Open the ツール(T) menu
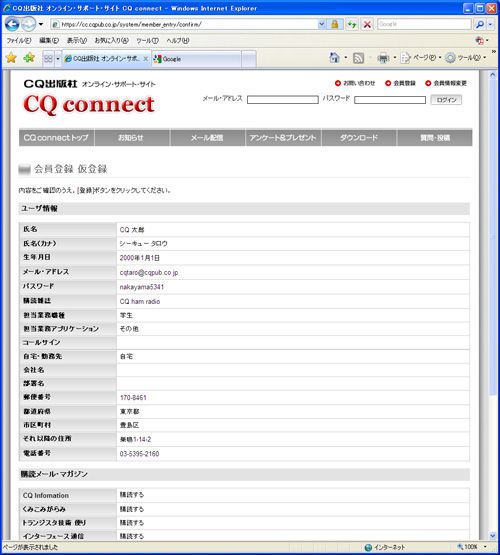This screenshot has width=500, height=555. pos(147,41)
